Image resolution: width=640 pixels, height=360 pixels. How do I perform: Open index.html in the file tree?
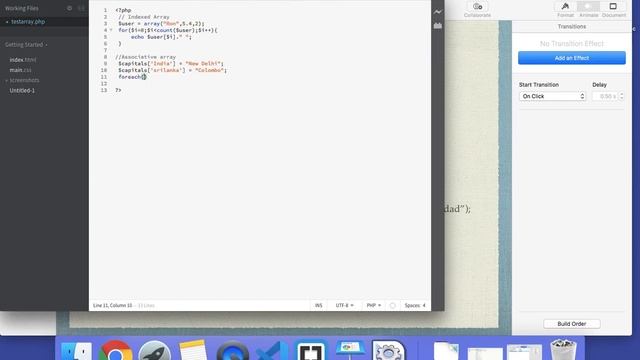coord(23,60)
